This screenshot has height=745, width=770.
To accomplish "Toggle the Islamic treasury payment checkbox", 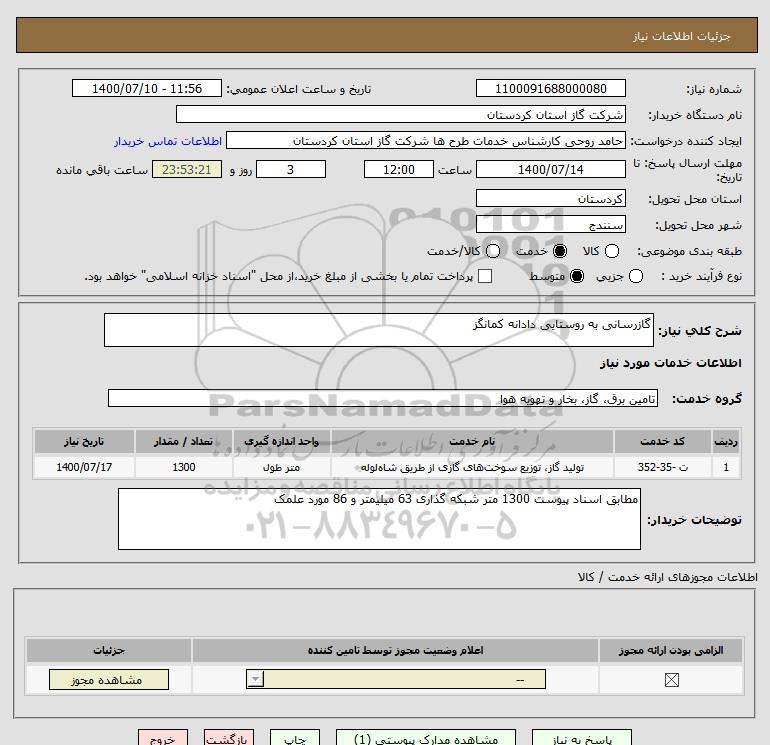I will click(485, 276).
